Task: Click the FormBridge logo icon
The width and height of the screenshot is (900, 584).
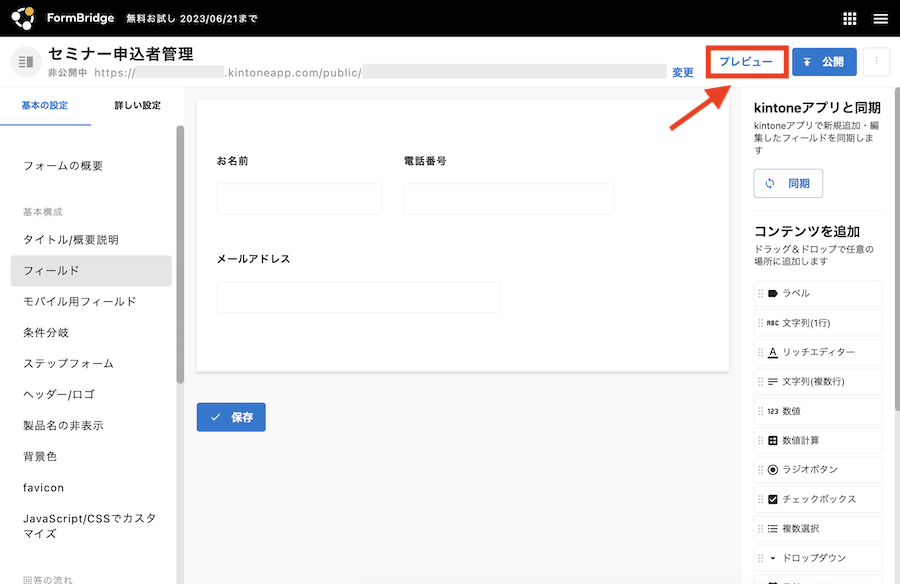Action: tap(23, 18)
